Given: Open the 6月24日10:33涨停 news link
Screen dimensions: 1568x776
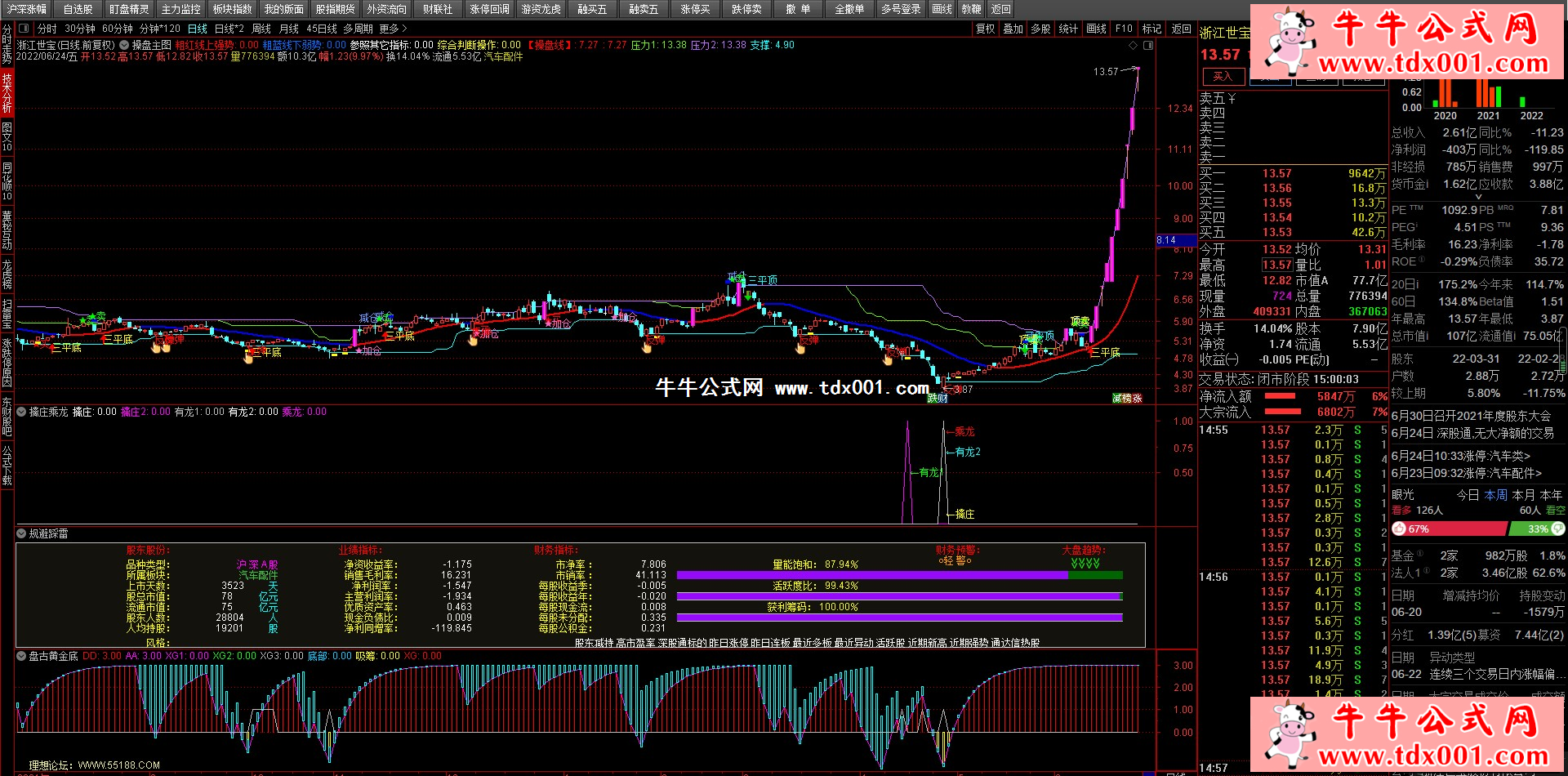Looking at the screenshot, I should [x=1461, y=456].
